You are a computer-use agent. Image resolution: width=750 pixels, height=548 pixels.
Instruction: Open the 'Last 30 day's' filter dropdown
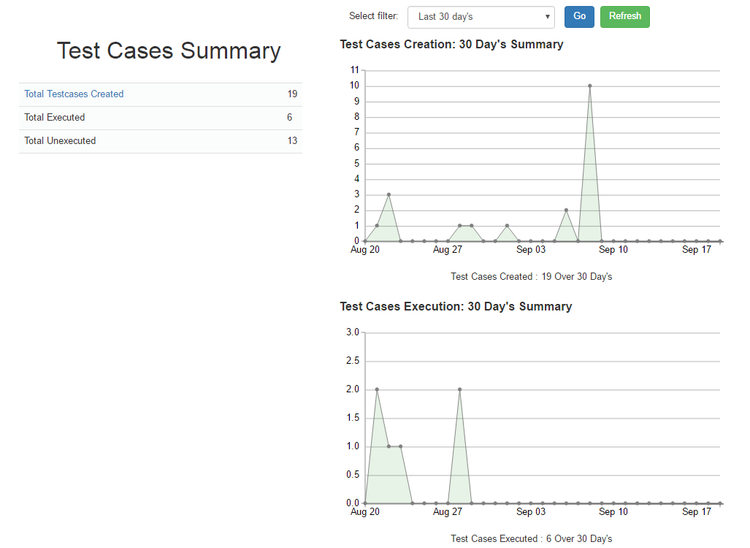pos(481,17)
